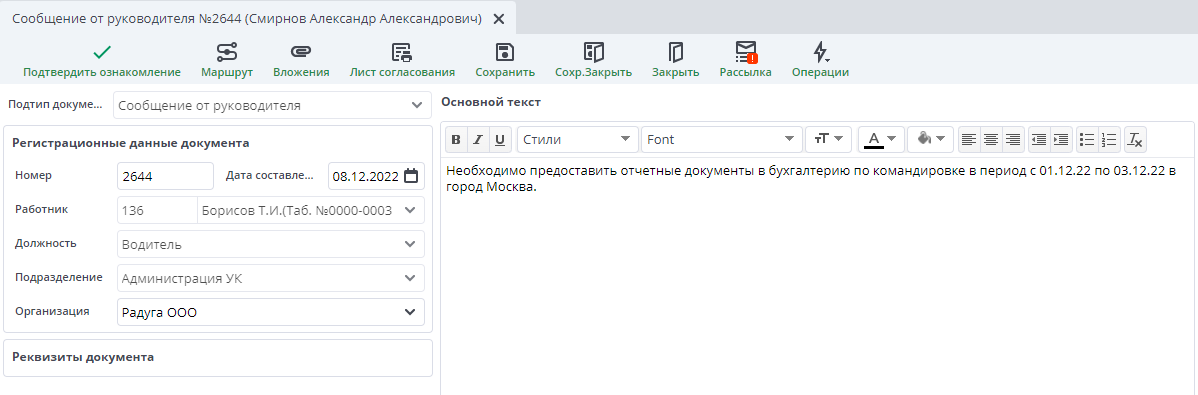
Task: Align text left
Action: click(x=969, y=139)
